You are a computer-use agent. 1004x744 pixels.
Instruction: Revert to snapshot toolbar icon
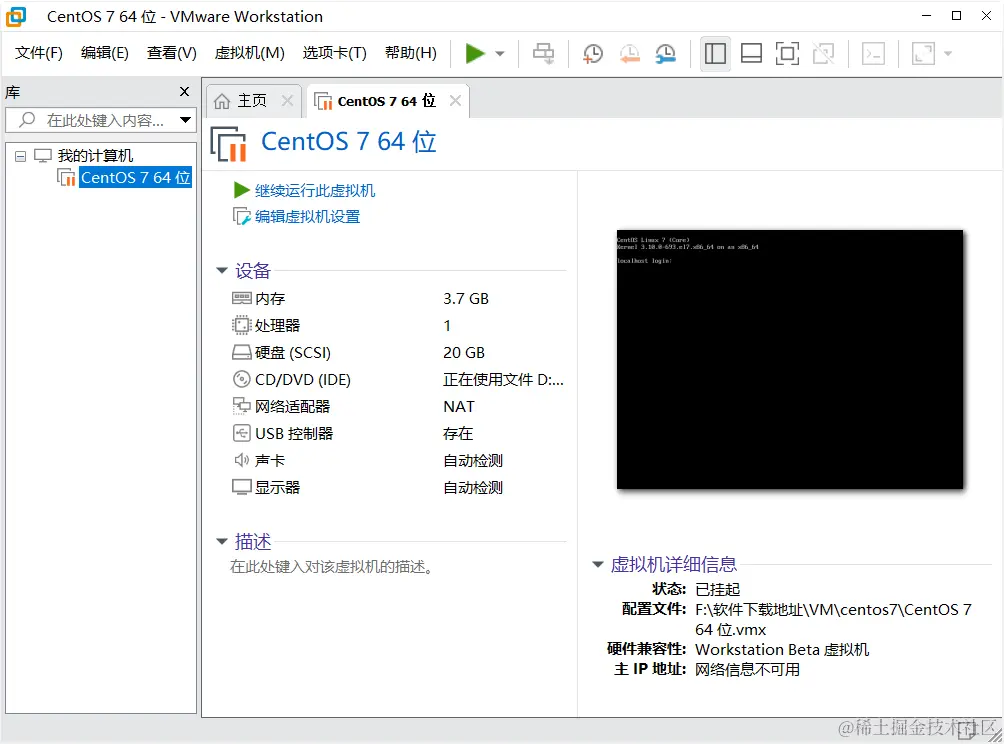(629, 54)
